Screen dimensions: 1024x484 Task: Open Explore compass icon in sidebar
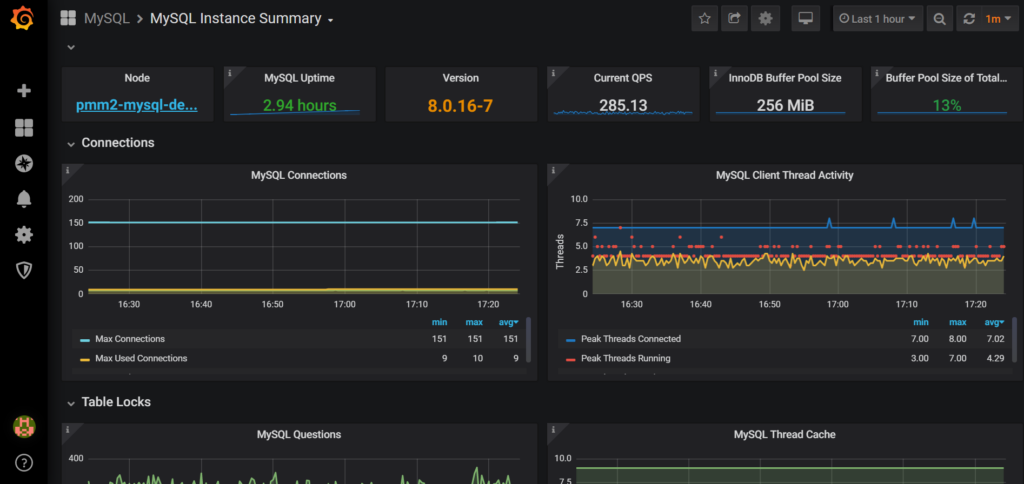24,163
